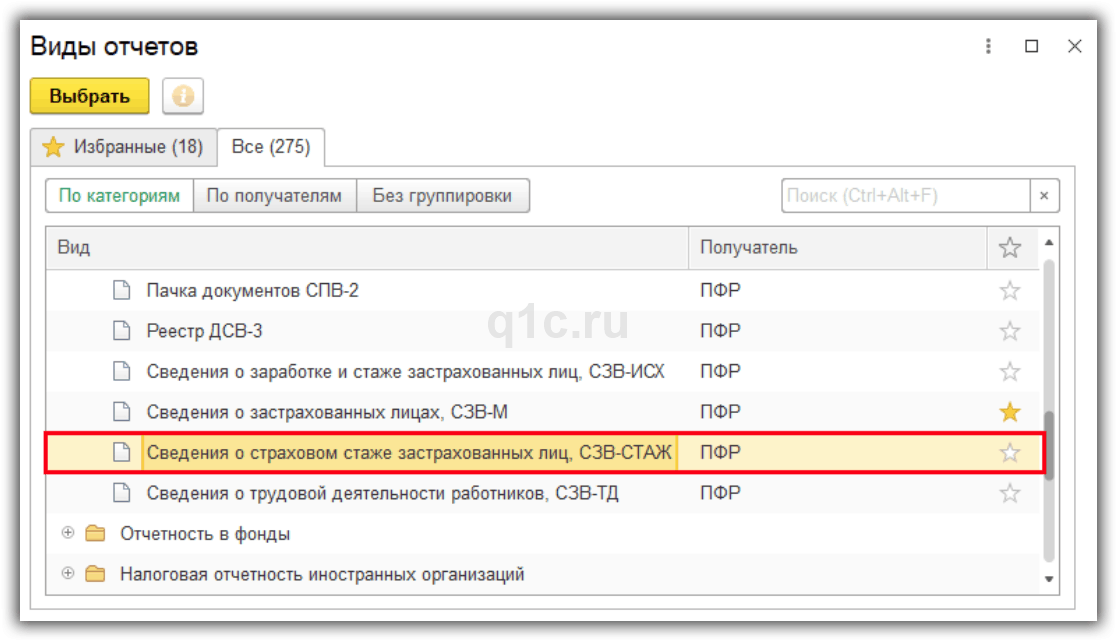This screenshot has width=1117, height=641.
Task: Click the vertical scrollbar thumb
Action: pyautogui.click(x=1049, y=447)
